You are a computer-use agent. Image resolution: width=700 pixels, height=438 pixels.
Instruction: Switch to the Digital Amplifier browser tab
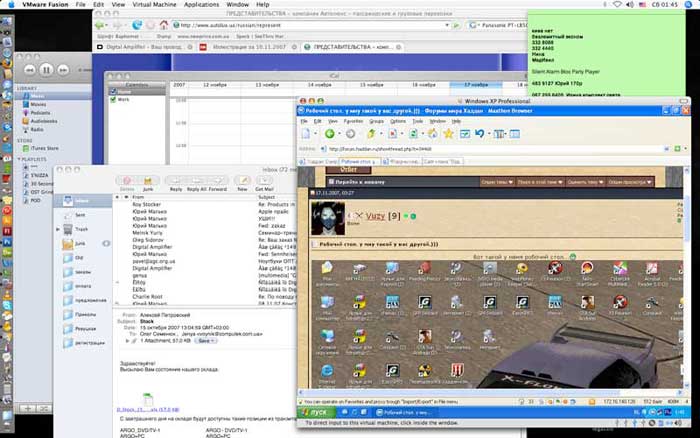(145, 47)
